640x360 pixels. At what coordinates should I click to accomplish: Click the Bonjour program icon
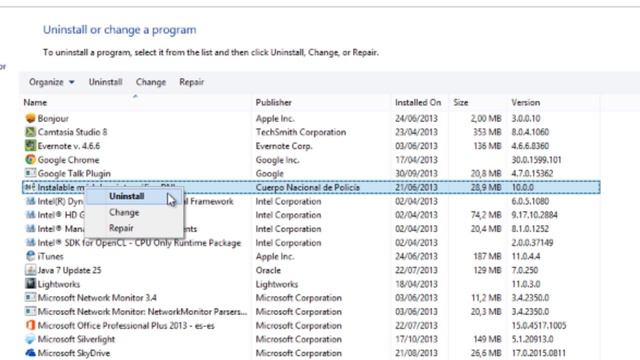coord(30,118)
